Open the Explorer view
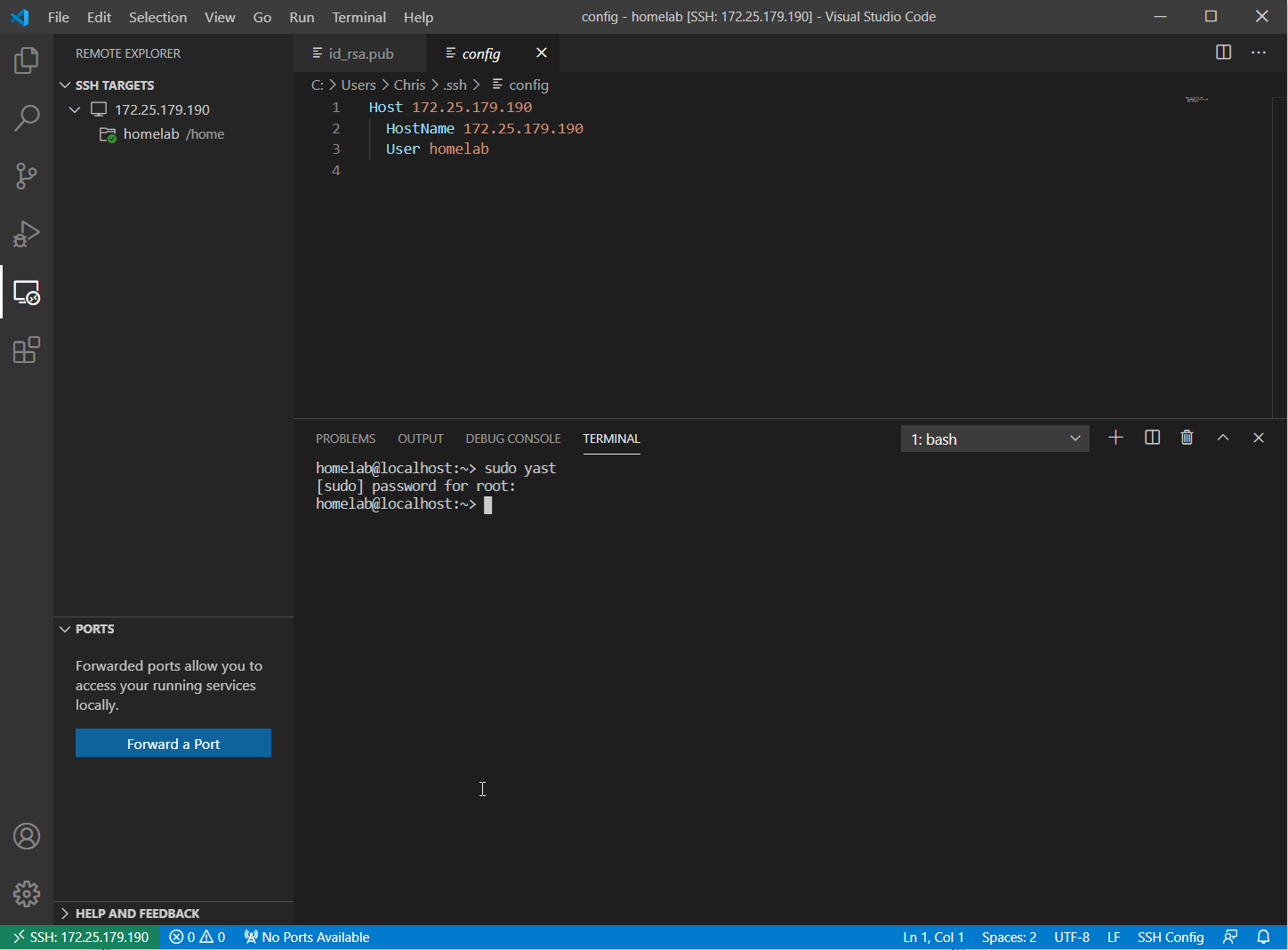Viewport: 1288px width, 950px height. (x=26, y=60)
